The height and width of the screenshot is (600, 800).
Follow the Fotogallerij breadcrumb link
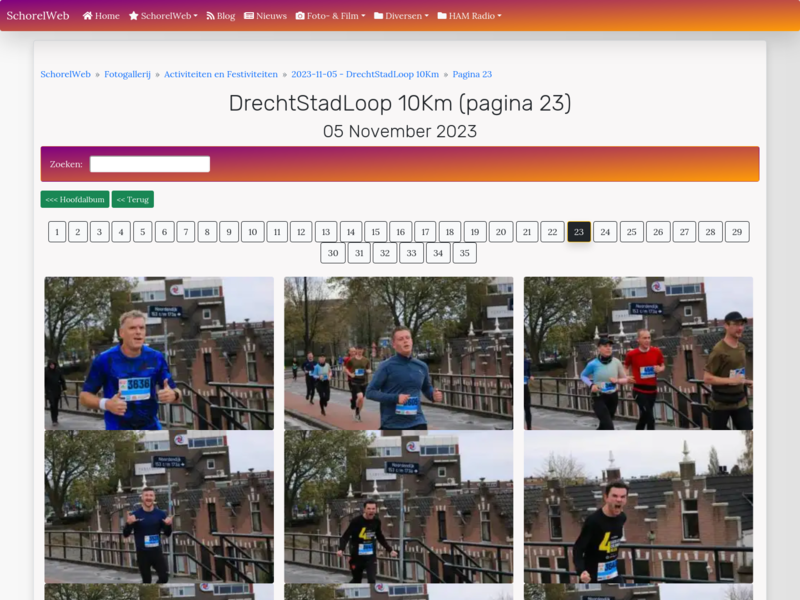click(x=128, y=74)
